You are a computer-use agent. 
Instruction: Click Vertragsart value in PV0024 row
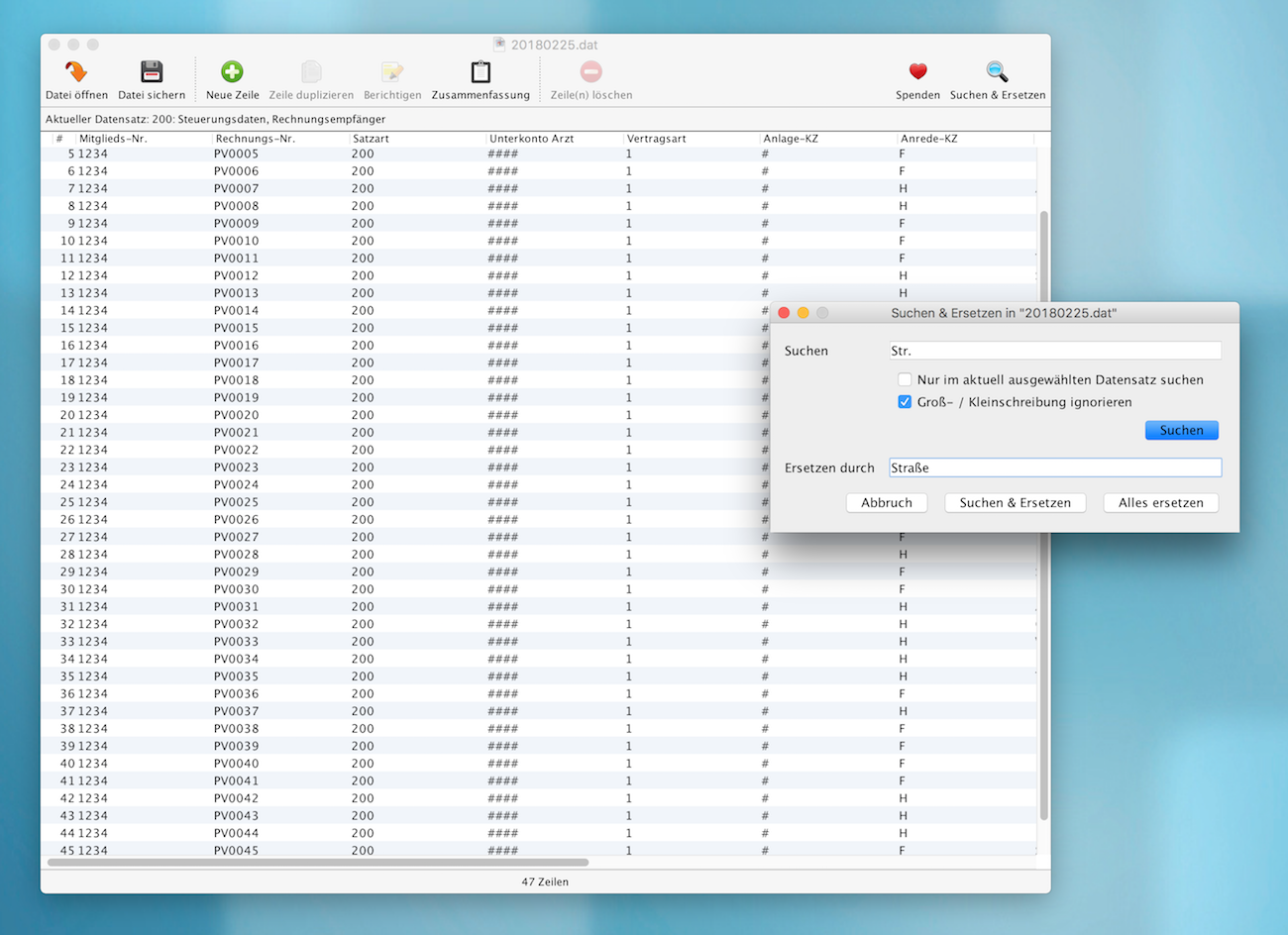pyautogui.click(x=628, y=484)
